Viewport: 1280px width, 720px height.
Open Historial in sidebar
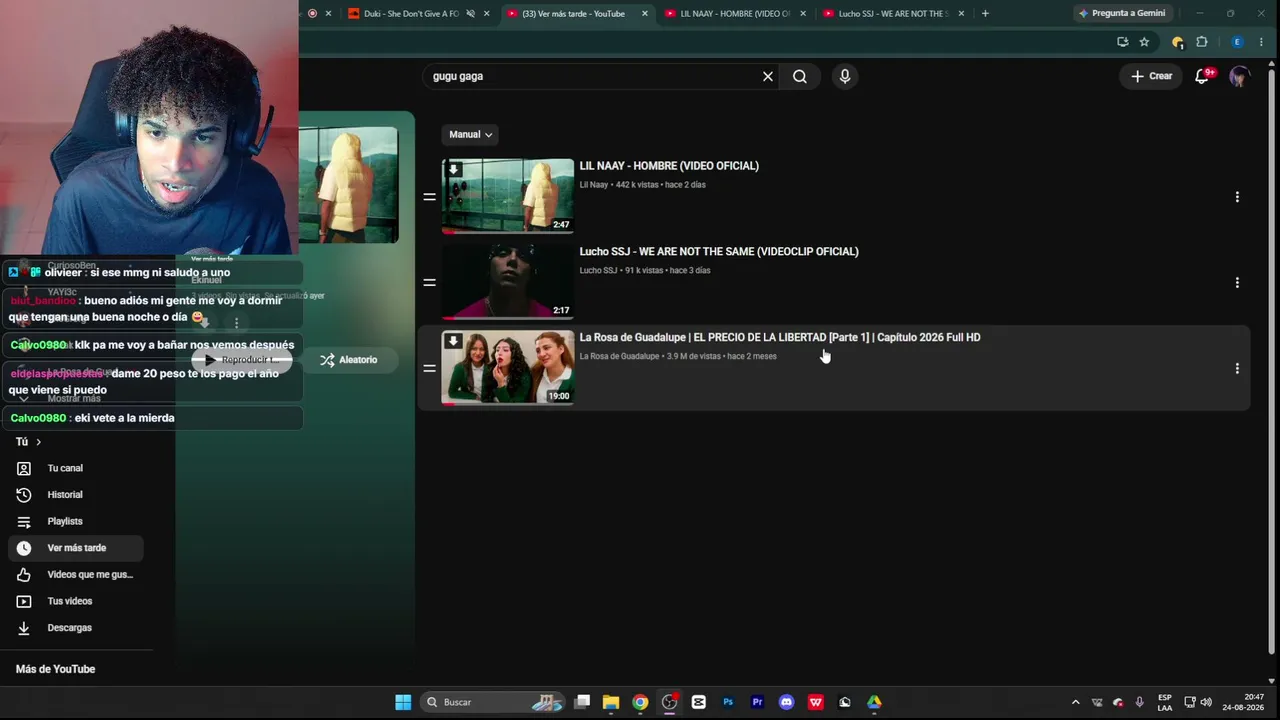tap(76, 495)
